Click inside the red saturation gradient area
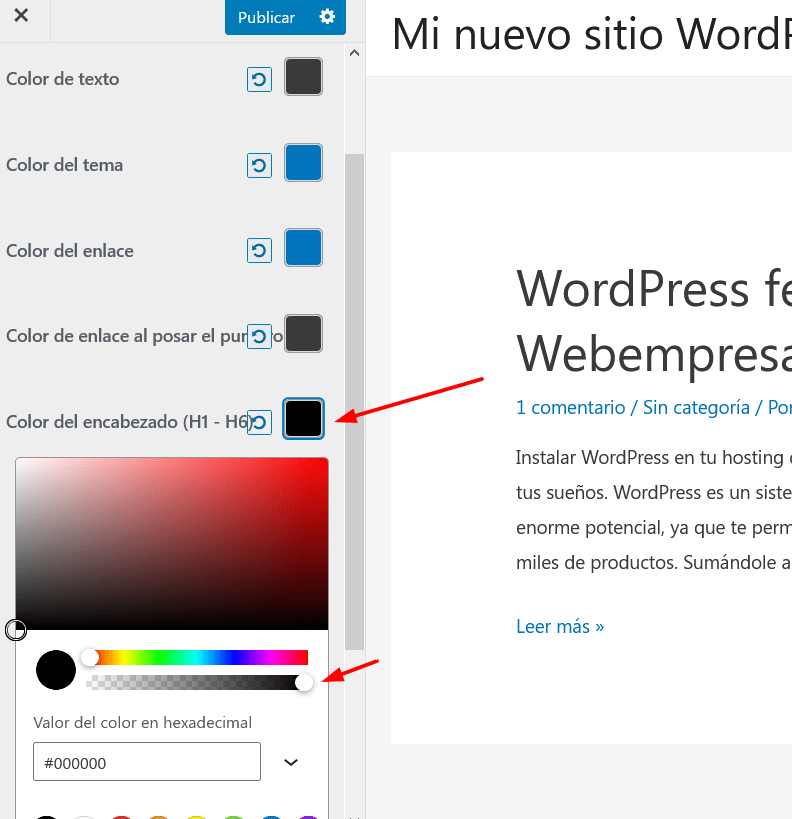The width and height of the screenshot is (792, 819). [172, 544]
